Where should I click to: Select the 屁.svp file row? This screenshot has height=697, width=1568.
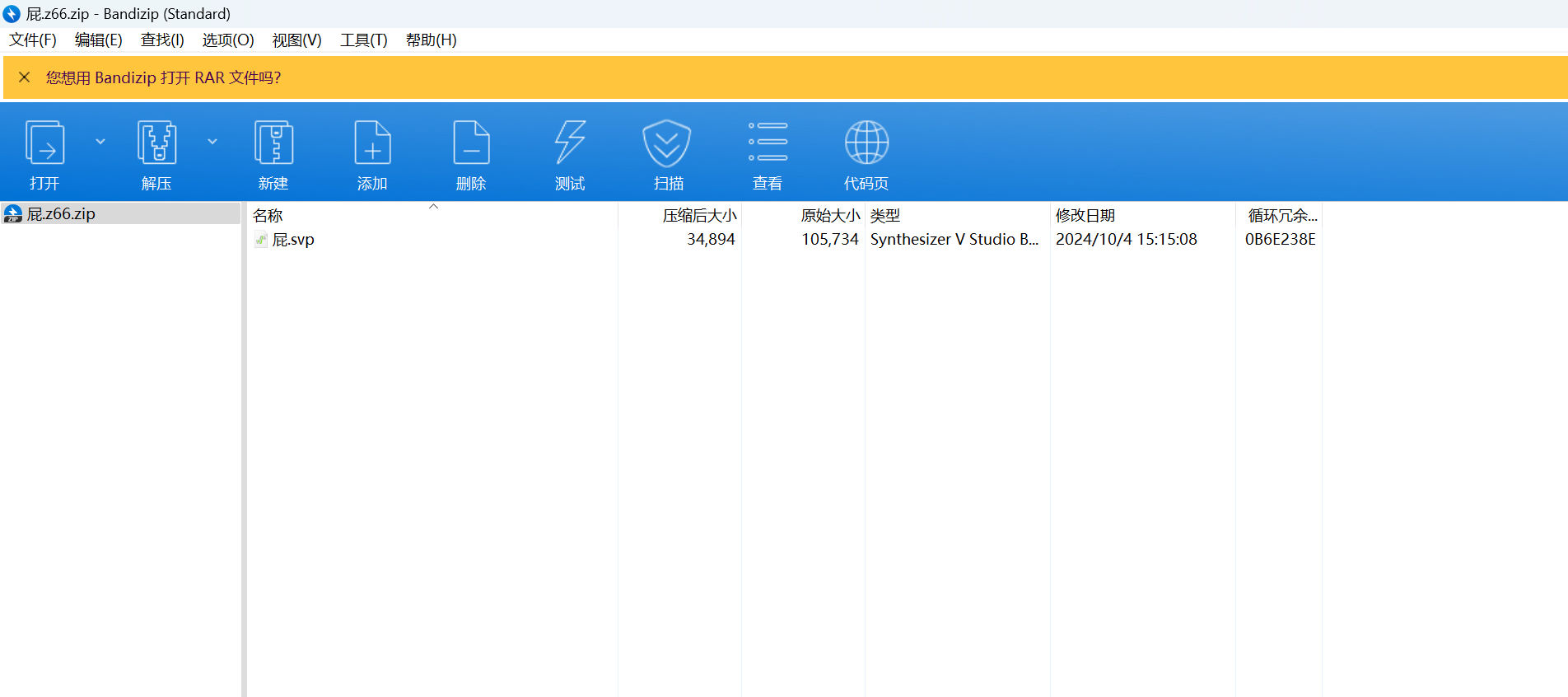(785, 240)
